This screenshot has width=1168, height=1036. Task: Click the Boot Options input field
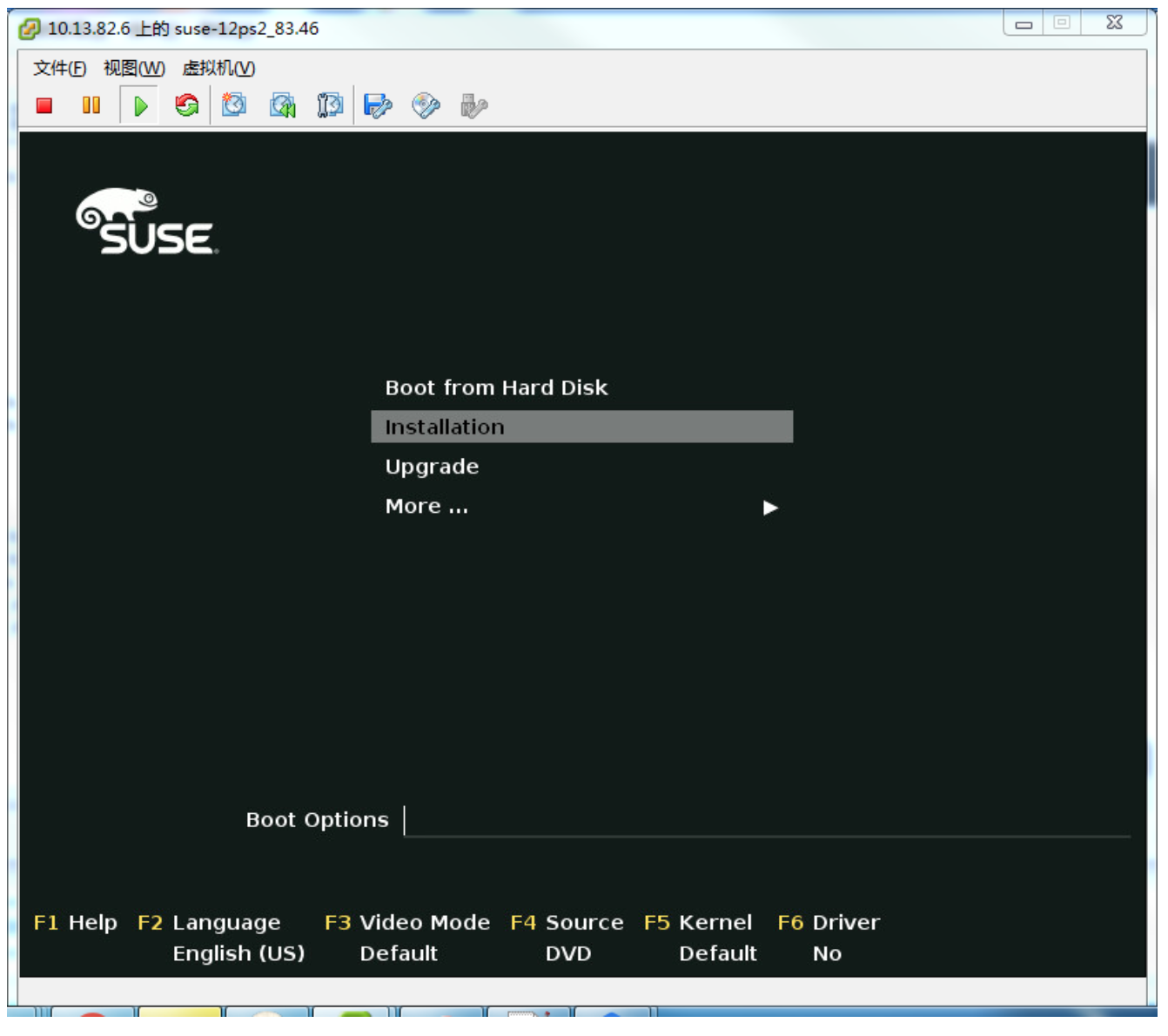766,821
